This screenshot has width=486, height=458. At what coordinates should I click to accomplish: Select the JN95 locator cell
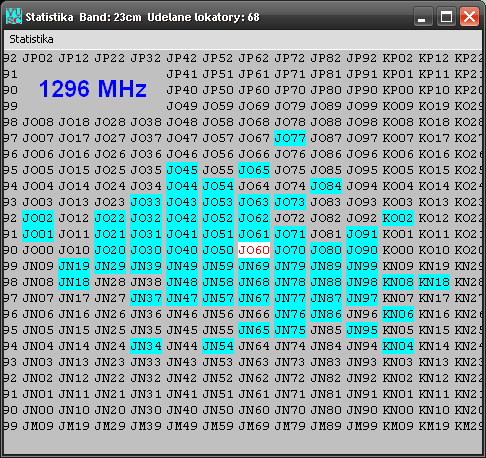click(362, 330)
